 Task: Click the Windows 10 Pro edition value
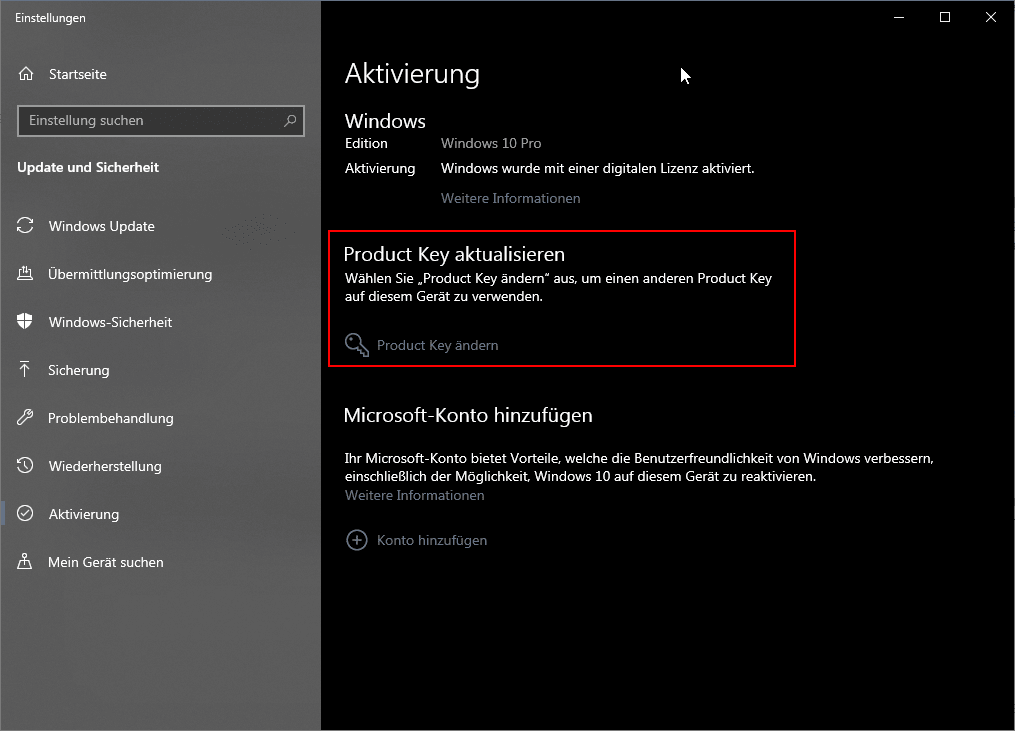pyautogui.click(x=491, y=143)
